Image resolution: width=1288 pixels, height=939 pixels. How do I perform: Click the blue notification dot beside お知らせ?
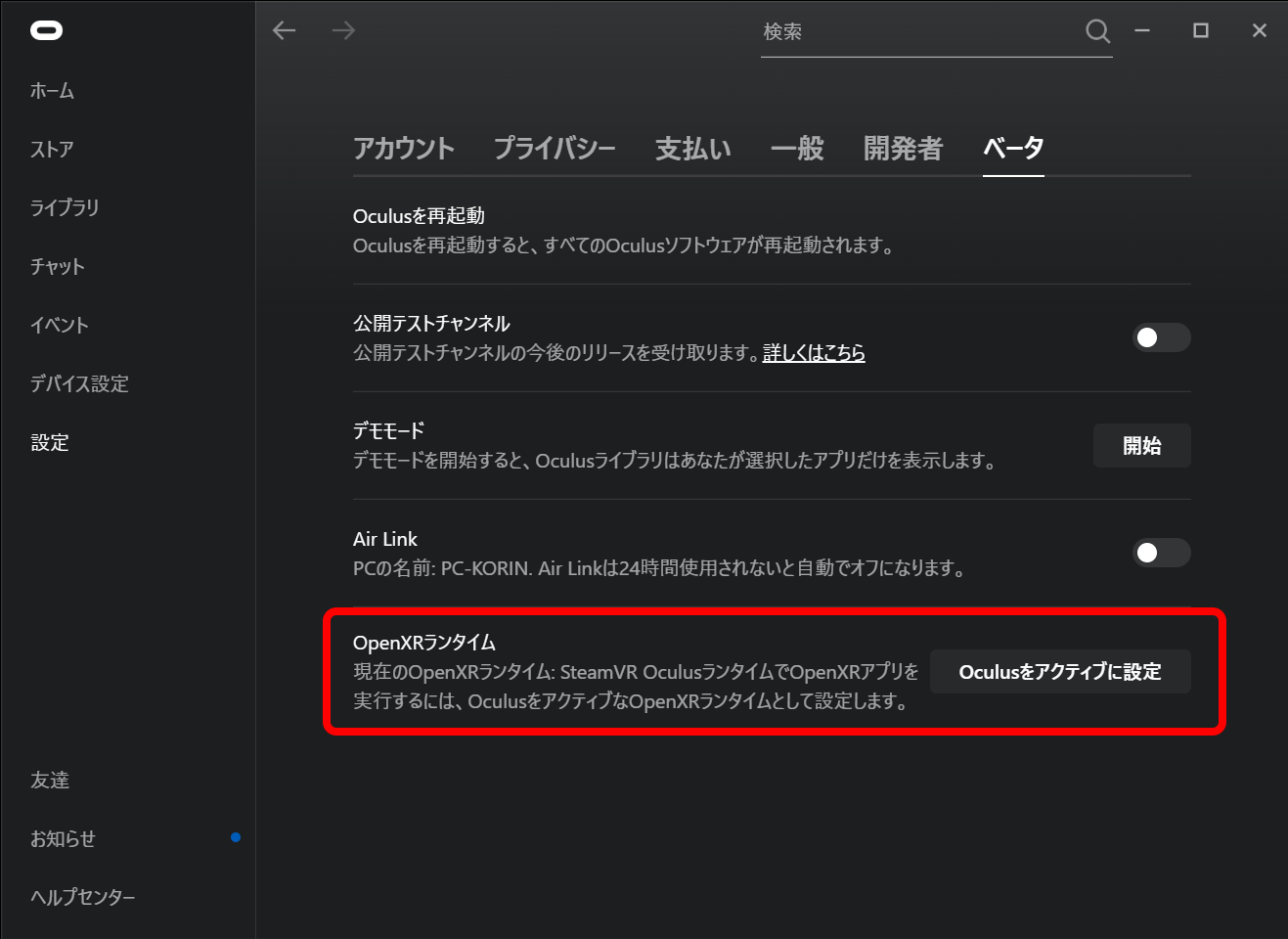point(236,837)
